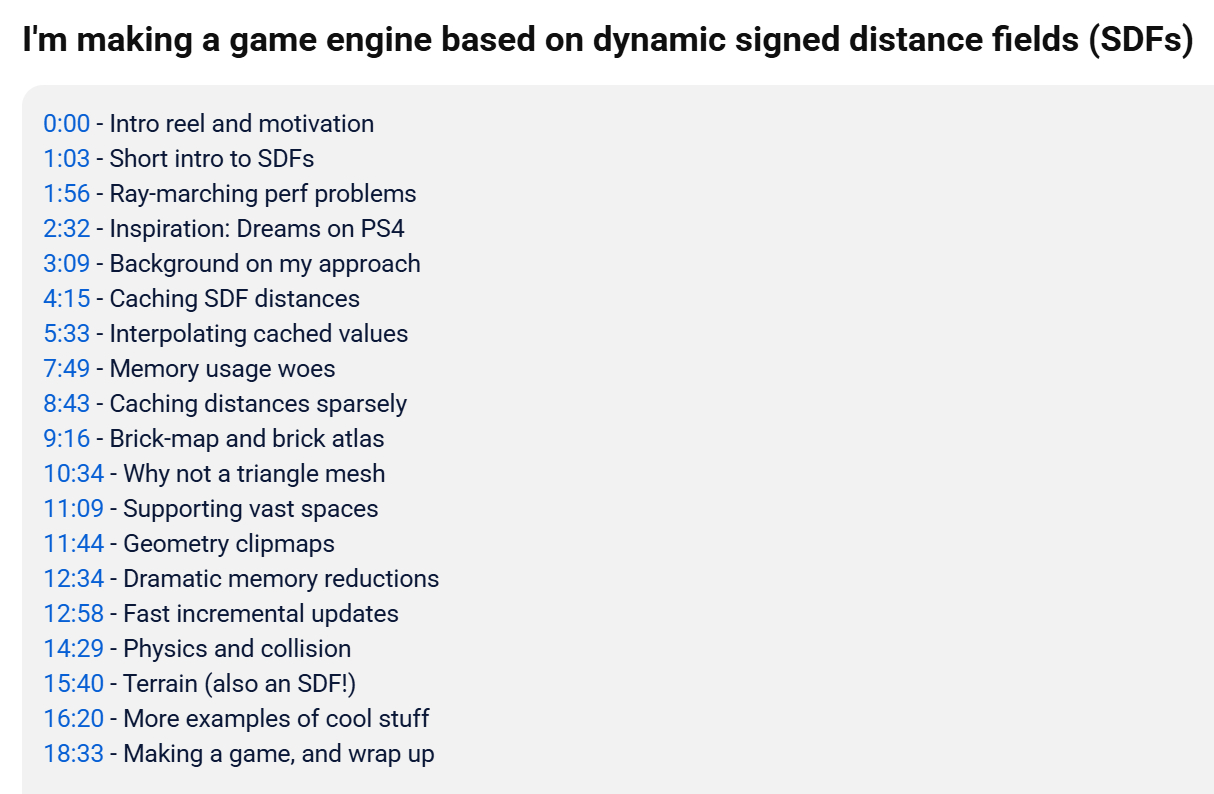Image resolution: width=1214 pixels, height=794 pixels.
Task: Jump to 11:09 supporting vast spaces
Action: pos(73,509)
